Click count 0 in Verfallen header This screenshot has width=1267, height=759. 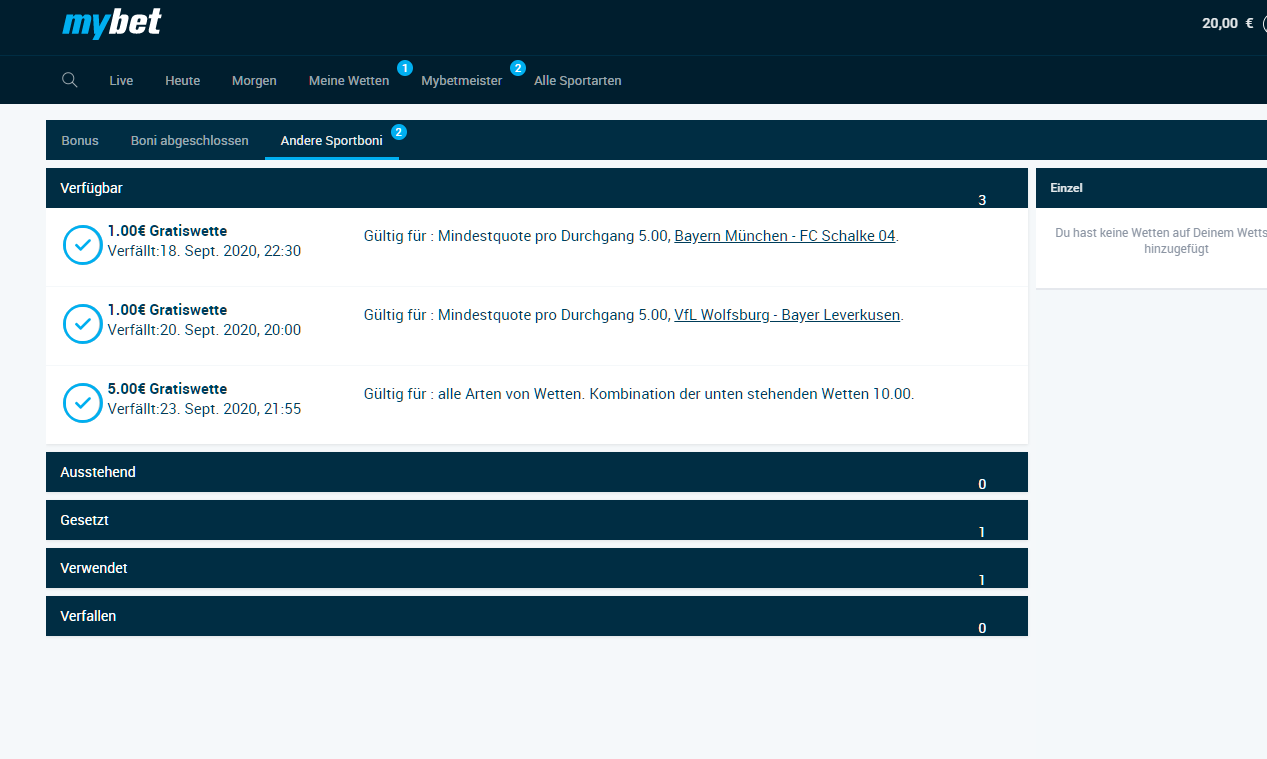pyautogui.click(x=982, y=628)
